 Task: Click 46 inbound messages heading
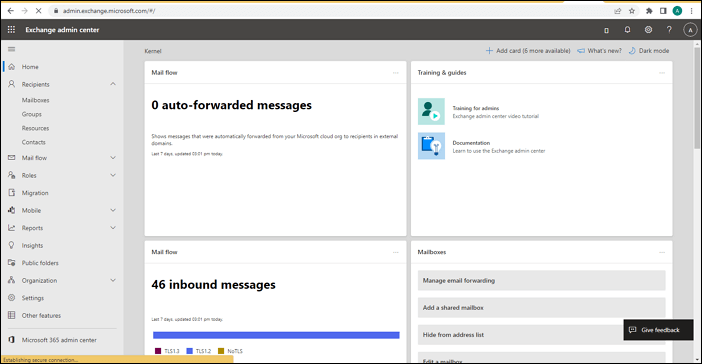point(214,285)
